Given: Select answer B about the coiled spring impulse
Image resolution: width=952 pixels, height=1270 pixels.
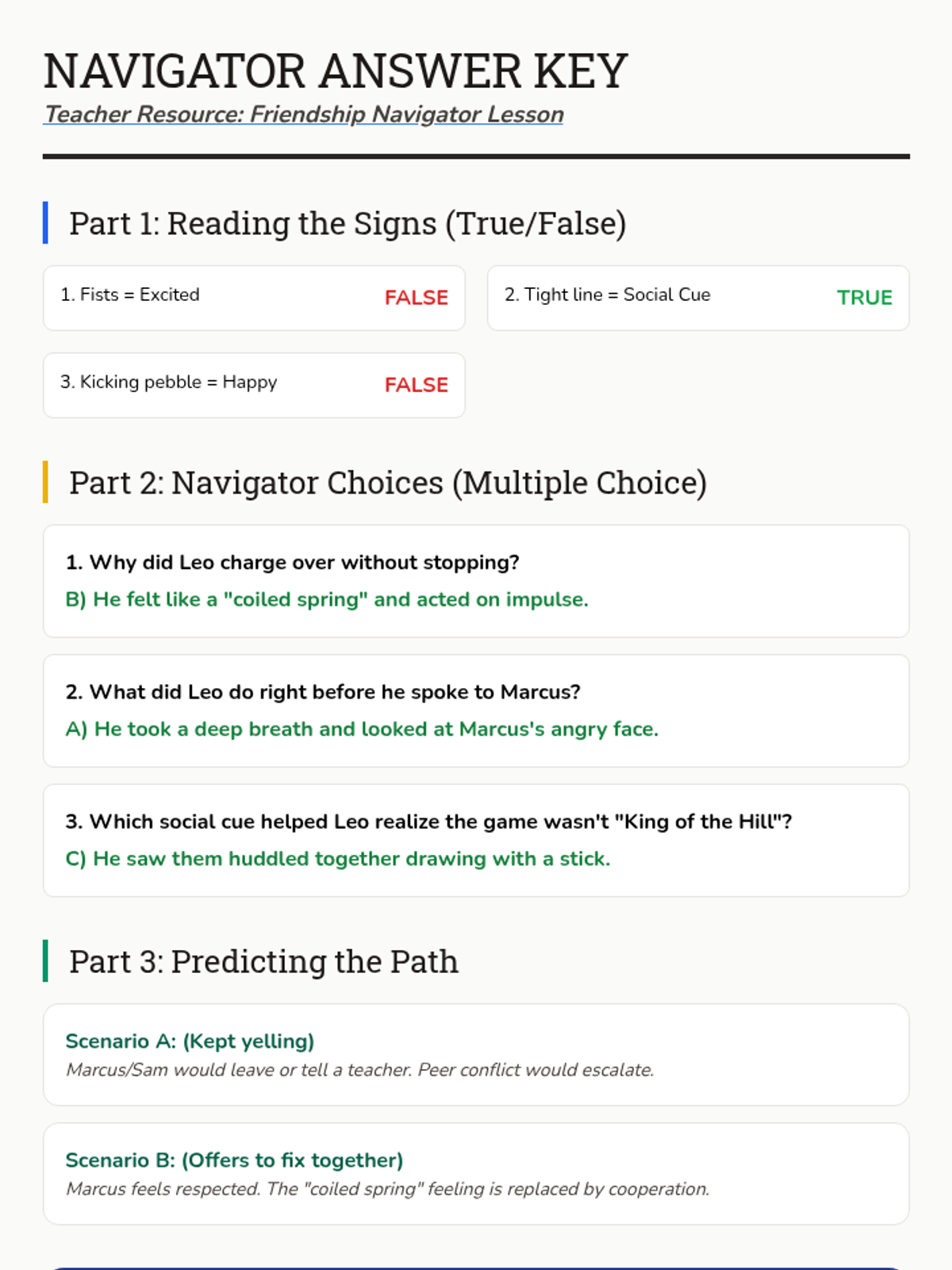Looking at the screenshot, I should click(x=327, y=599).
